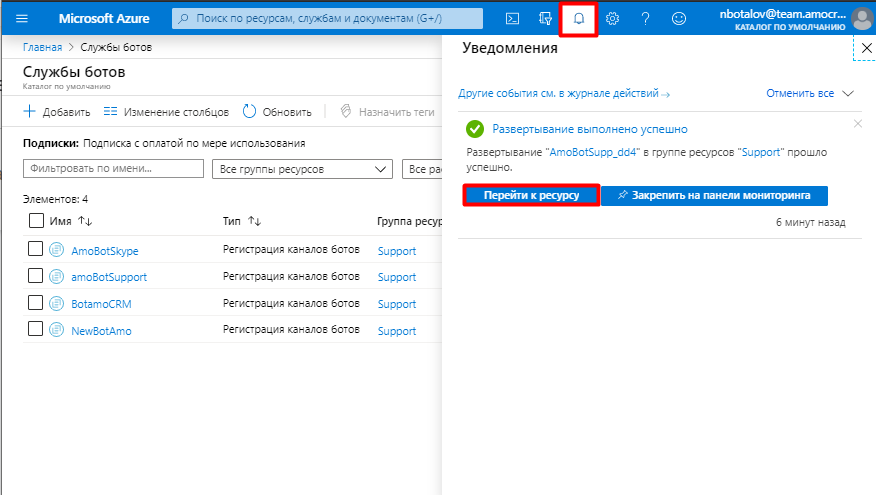Focus the 'Фильтровать по имени' filter field
The width and height of the screenshot is (876, 495).
[x=113, y=168]
